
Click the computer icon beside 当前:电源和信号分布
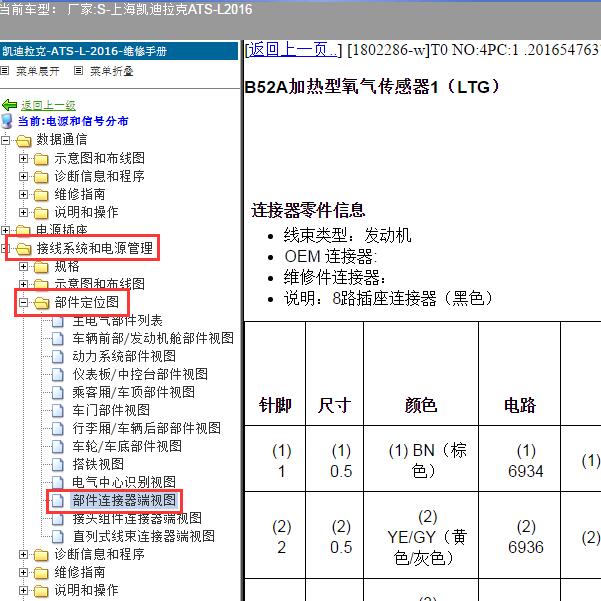click(7, 121)
